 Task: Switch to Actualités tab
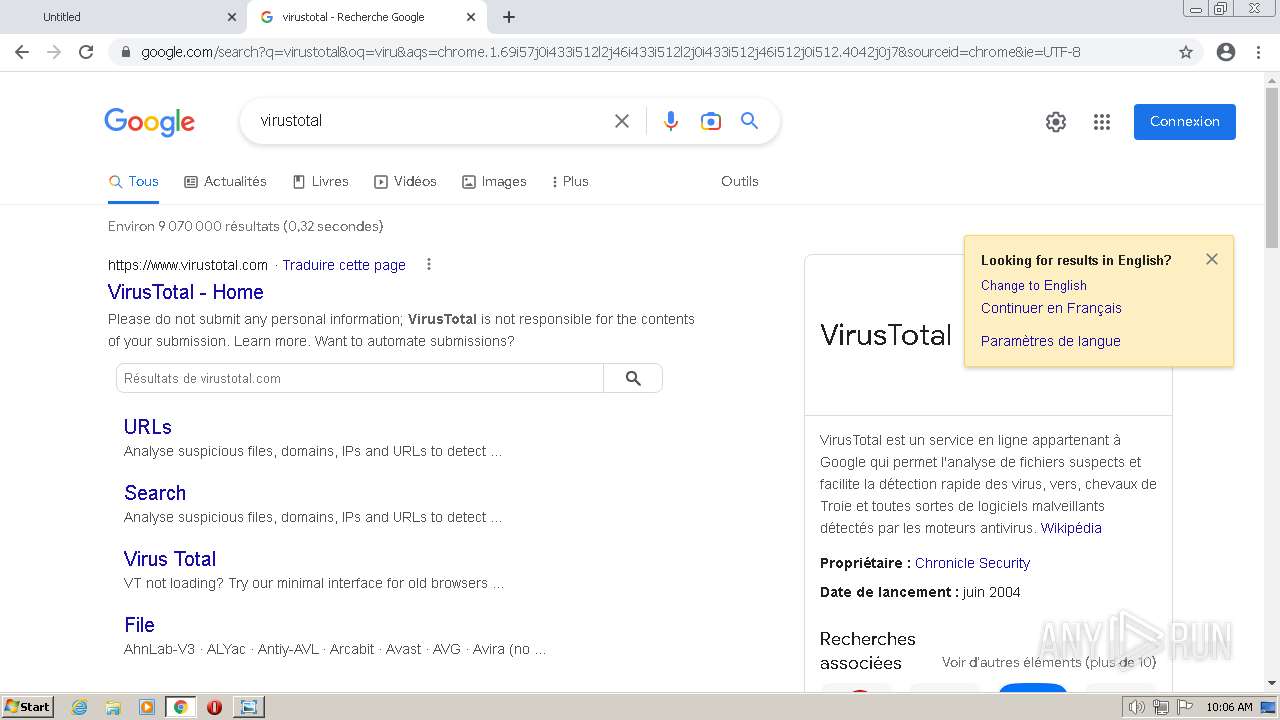[226, 181]
